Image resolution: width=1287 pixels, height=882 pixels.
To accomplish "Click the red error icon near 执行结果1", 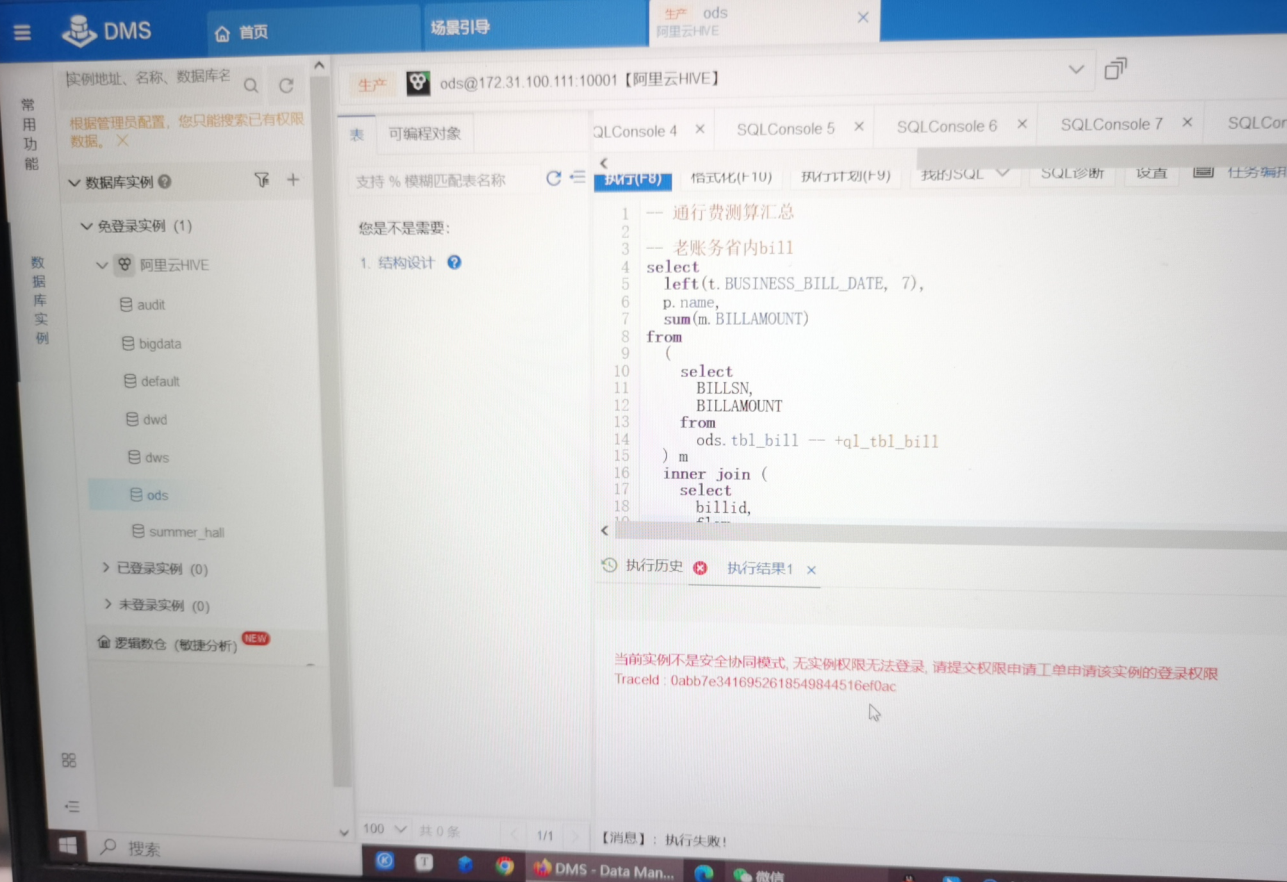I will [x=700, y=567].
